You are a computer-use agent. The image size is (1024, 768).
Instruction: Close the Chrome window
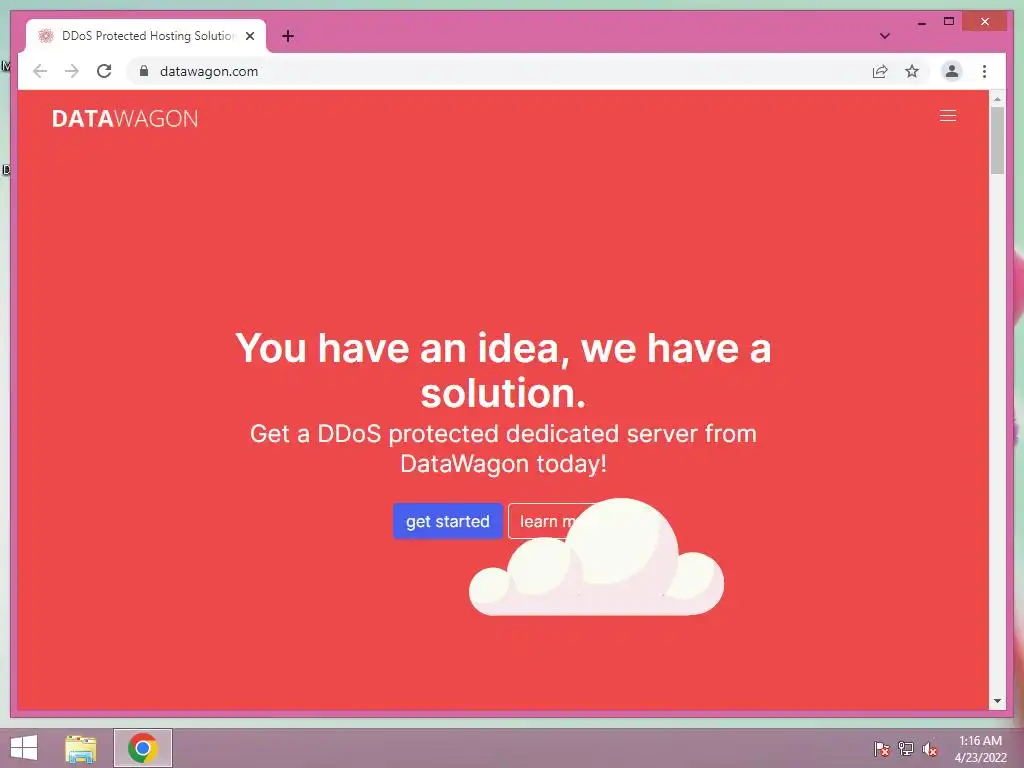click(985, 22)
